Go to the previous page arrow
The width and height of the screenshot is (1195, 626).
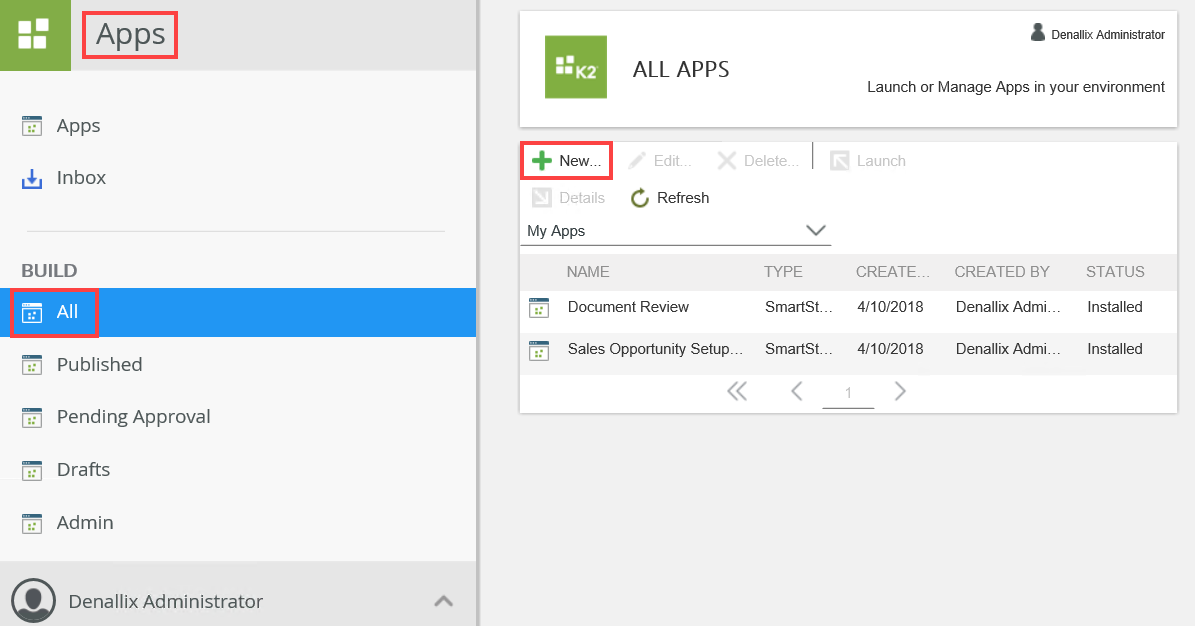click(797, 391)
